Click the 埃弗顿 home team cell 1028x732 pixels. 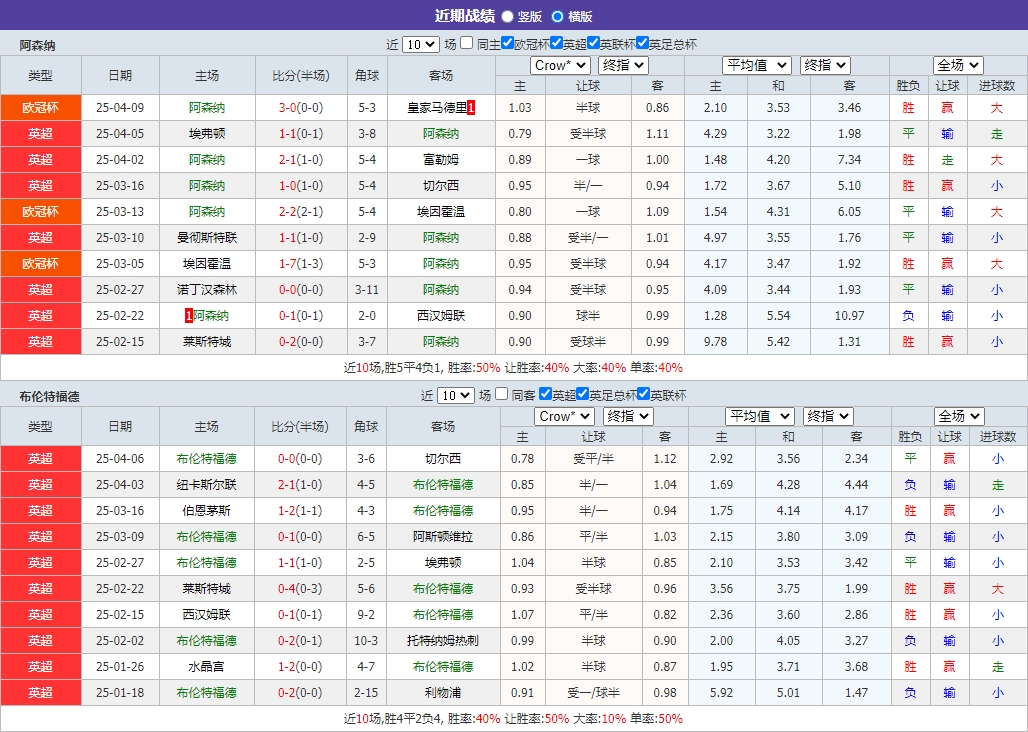tap(207, 133)
